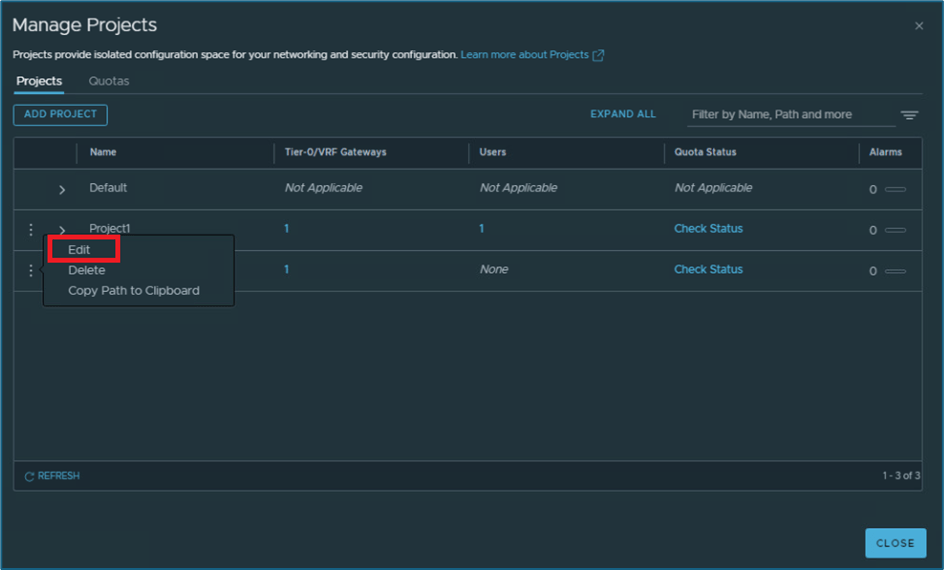Screen dimensions: 944x570
Task: Open Check Status link for Project1
Action: (708, 229)
